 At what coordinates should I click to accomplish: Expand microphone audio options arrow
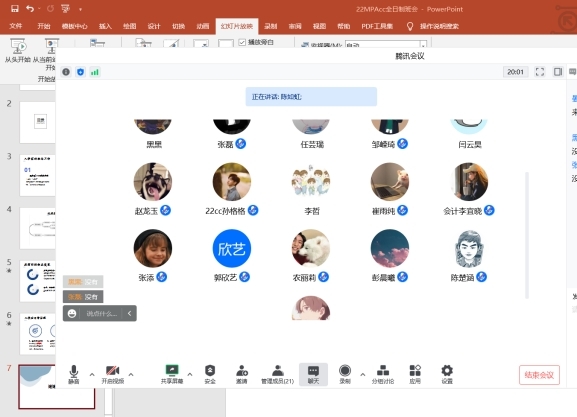[x=92, y=374]
